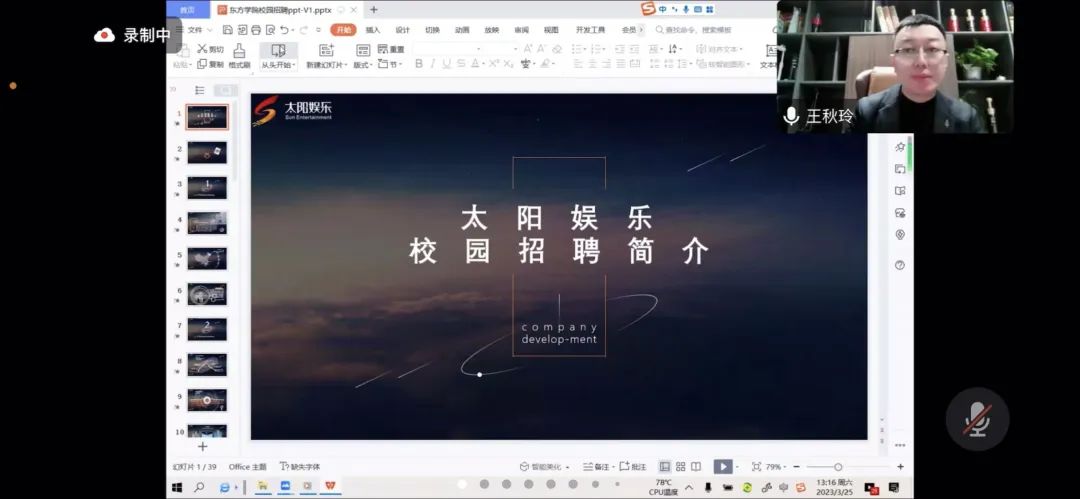The width and height of the screenshot is (1080, 499).
Task: Click the Reset (重置) slide icon
Action: (x=383, y=49)
